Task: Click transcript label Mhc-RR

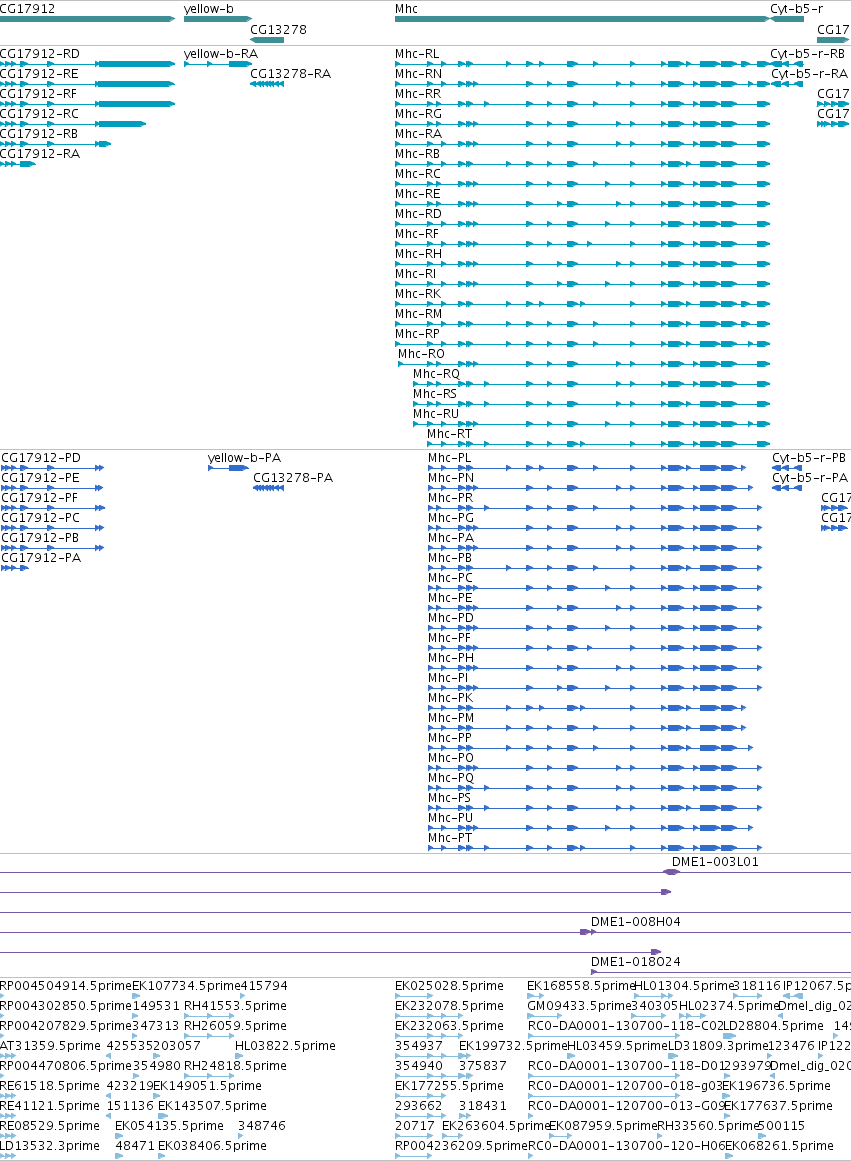Action: click(x=418, y=94)
